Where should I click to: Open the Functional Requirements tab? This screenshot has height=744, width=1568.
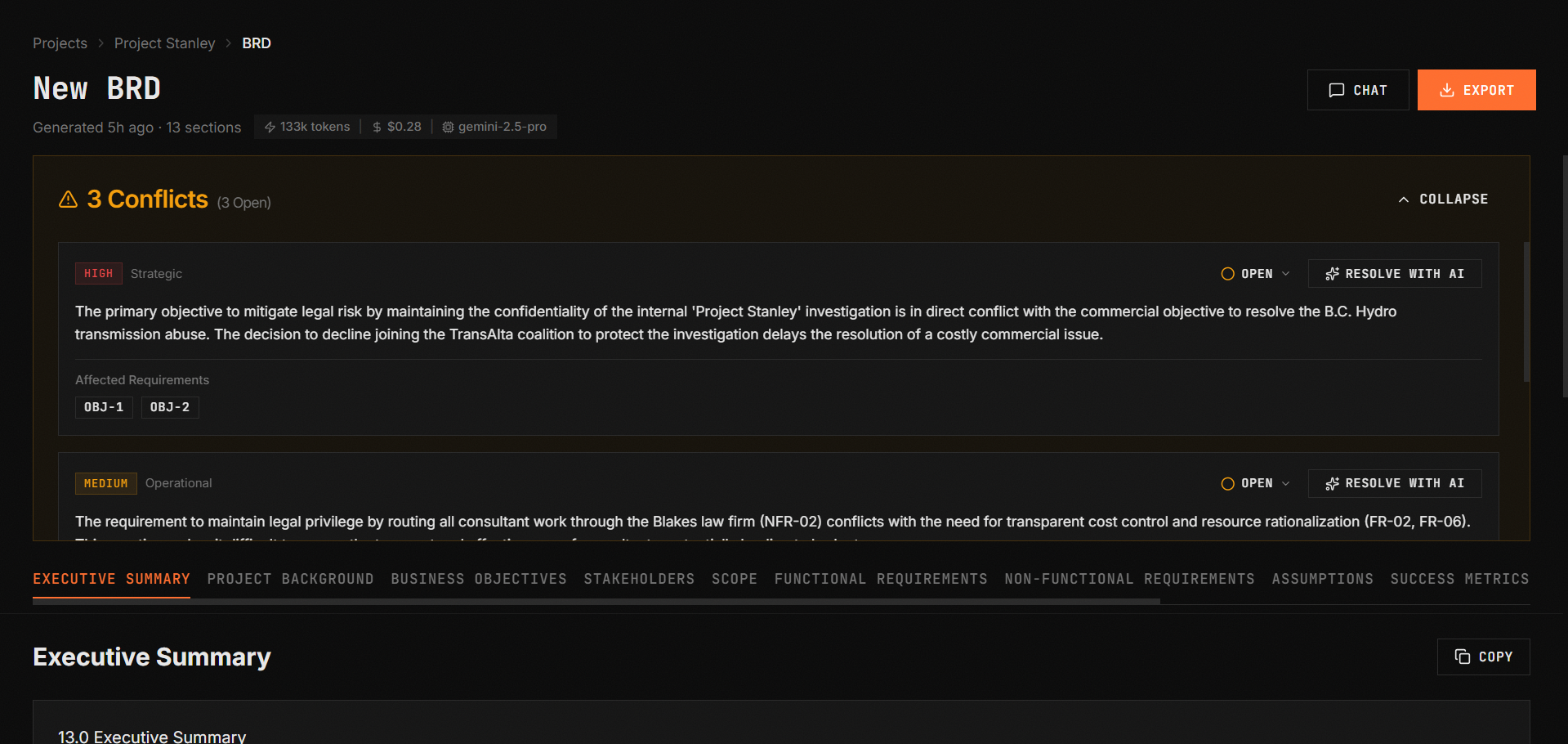tap(881, 579)
